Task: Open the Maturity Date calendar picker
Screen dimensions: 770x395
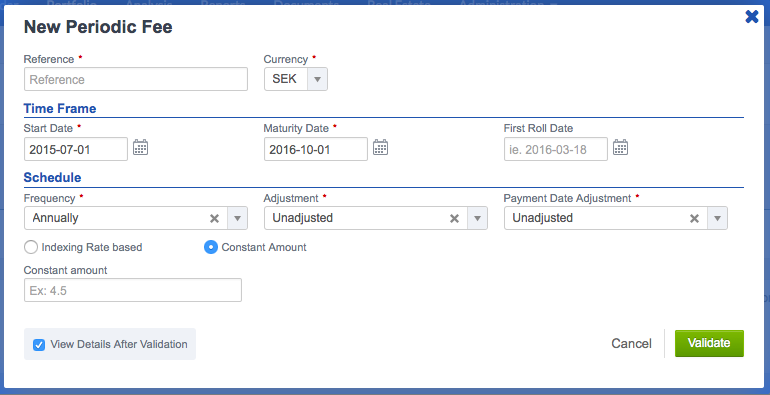Action: 381,147
